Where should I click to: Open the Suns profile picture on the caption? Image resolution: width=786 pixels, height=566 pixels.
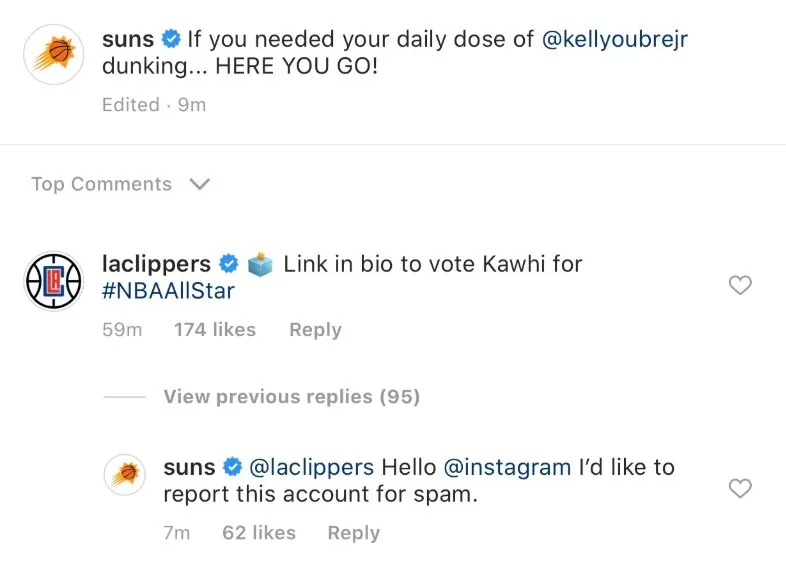click(x=54, y=54)
